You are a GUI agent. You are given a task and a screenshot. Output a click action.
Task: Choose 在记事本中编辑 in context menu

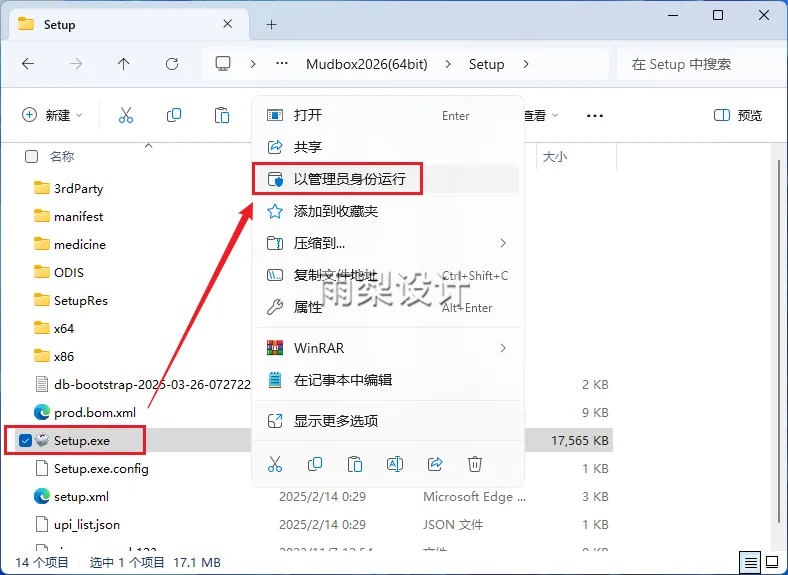pyautogui.click(x=387, y=380)
